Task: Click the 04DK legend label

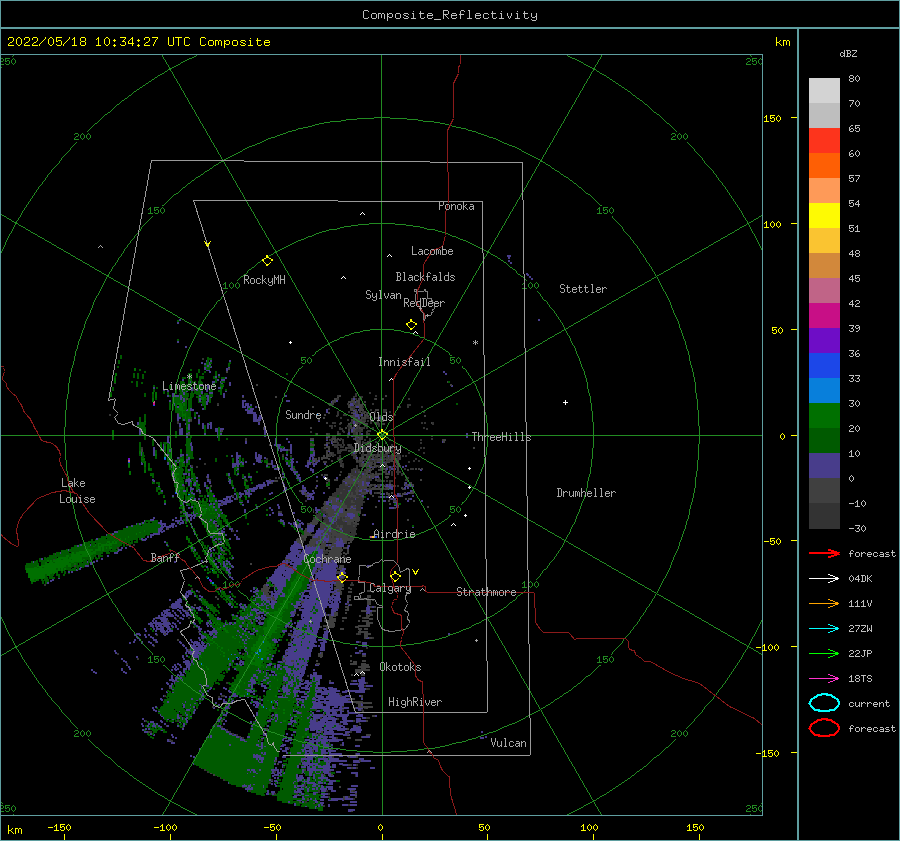Action: click(x=860, y=578)
